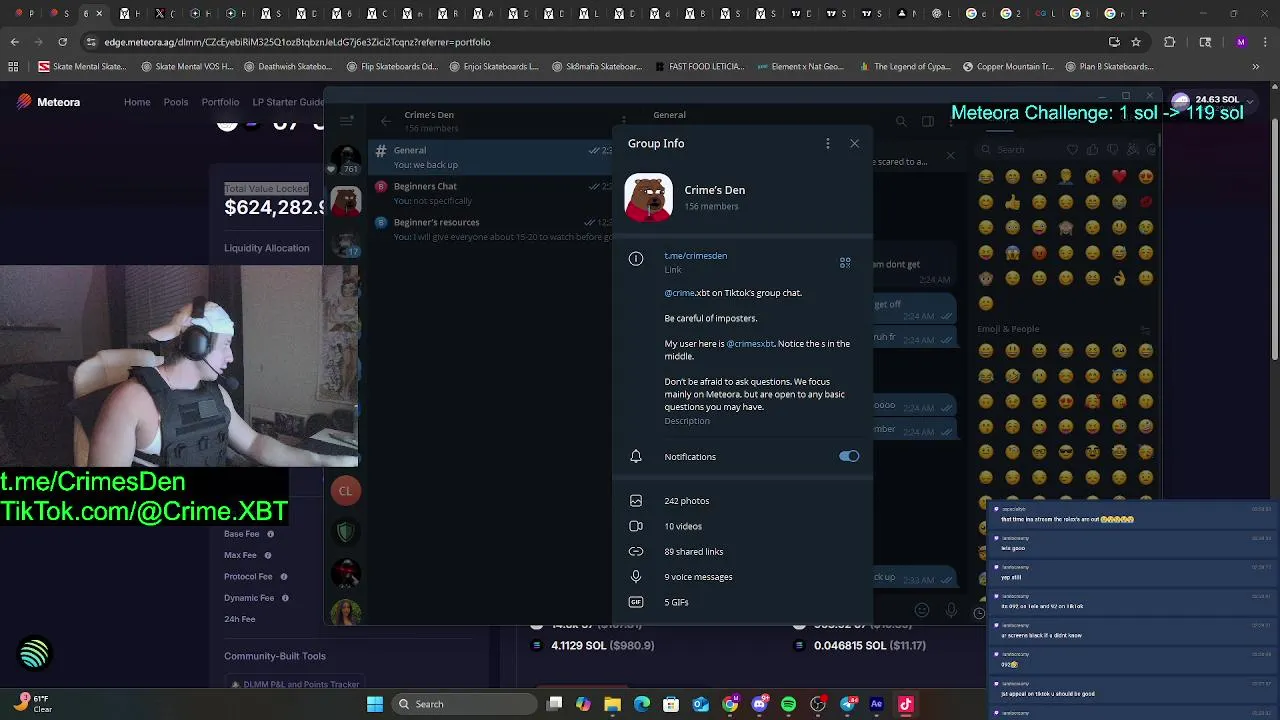Open After Effects from taskbar
Screen dimensions: 1280x720
click(x=876, y=704)
